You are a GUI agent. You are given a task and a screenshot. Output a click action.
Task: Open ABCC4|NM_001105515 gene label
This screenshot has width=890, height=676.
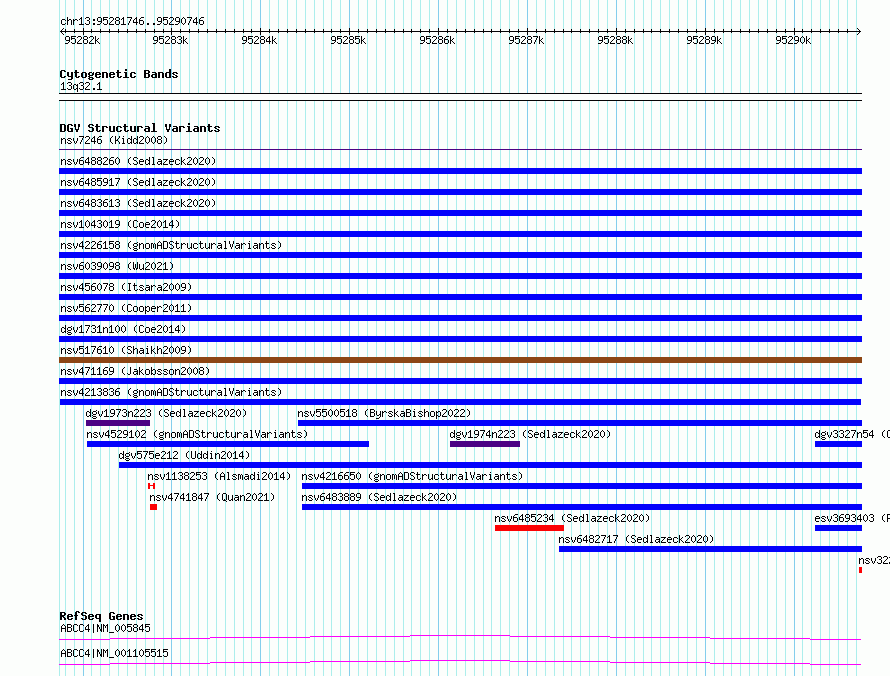[114, 653]
